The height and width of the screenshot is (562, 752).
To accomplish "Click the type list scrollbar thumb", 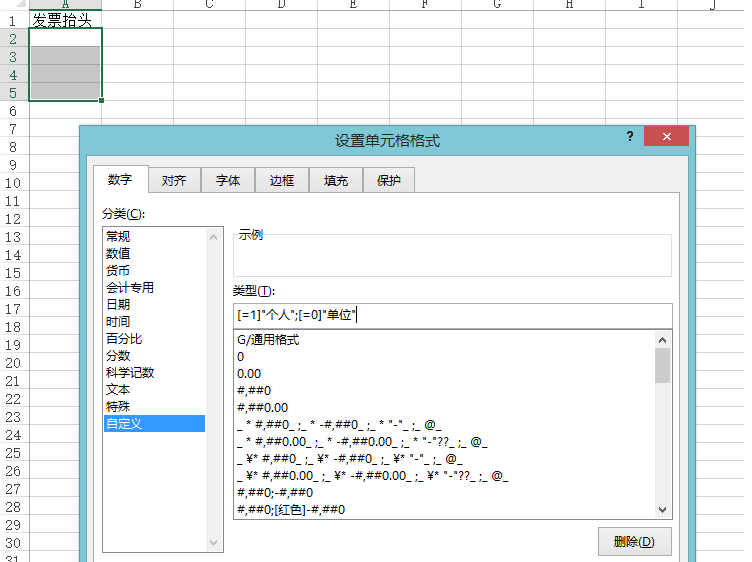I will (663, 365).
